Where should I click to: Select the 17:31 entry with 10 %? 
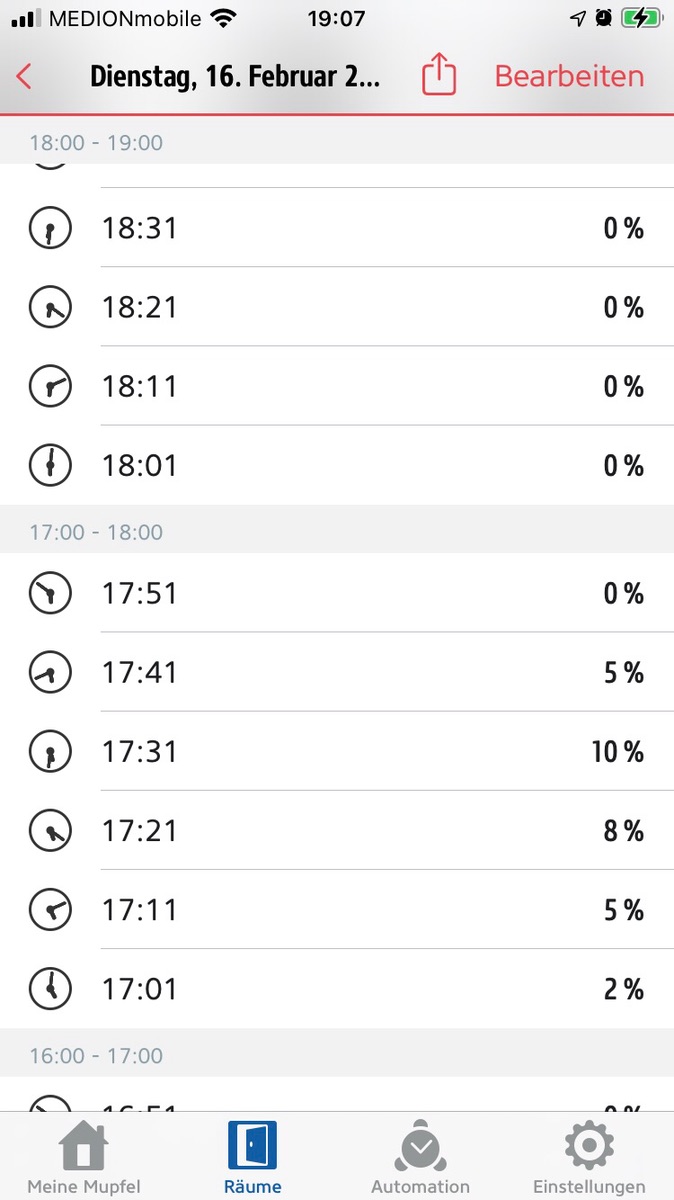pyautogui.click(x=337, y=752)
